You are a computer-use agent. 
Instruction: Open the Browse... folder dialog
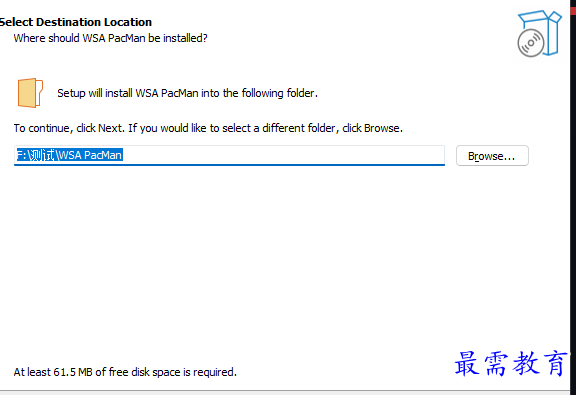pyautogui.click(x=492, y=156)
